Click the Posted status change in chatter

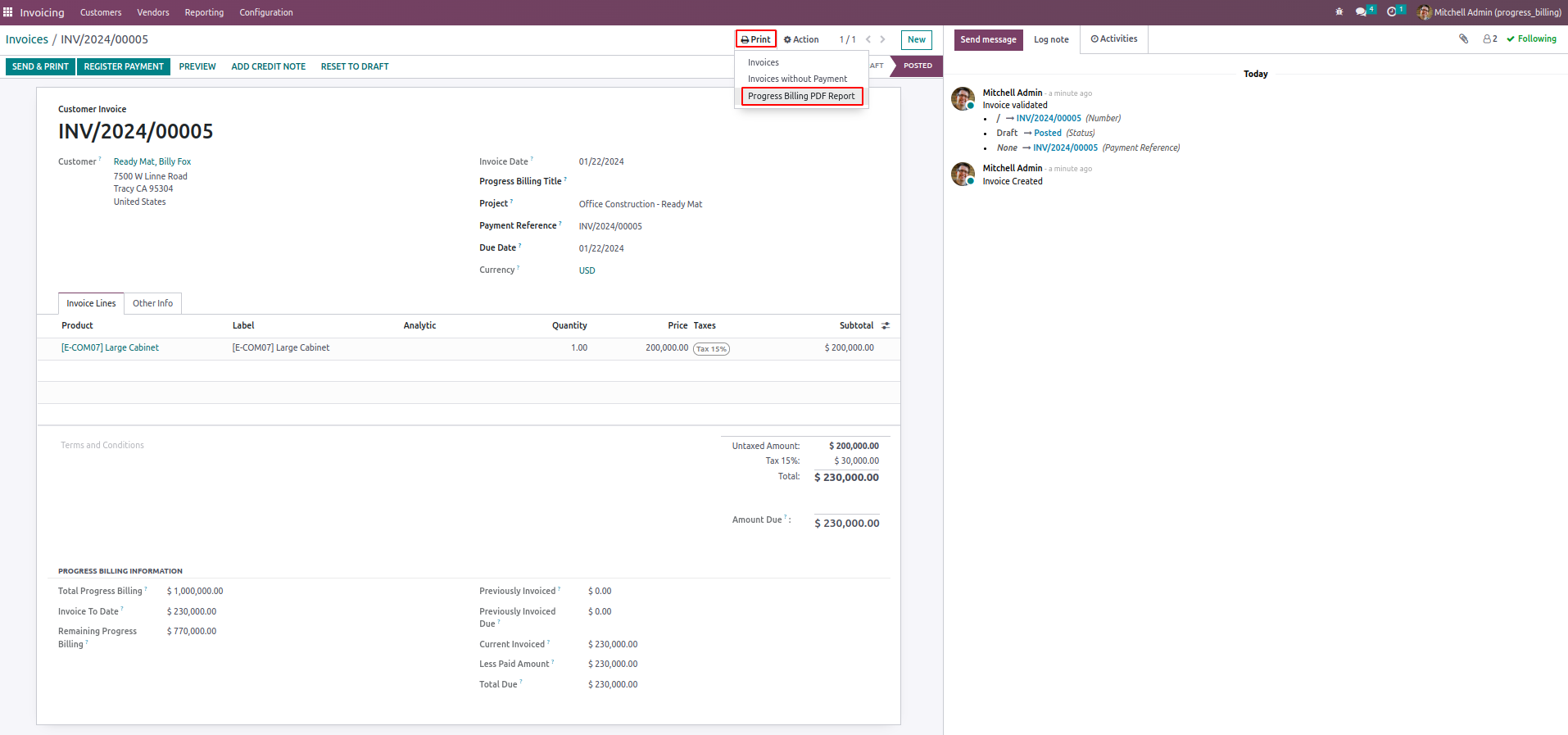[1048, 133]
